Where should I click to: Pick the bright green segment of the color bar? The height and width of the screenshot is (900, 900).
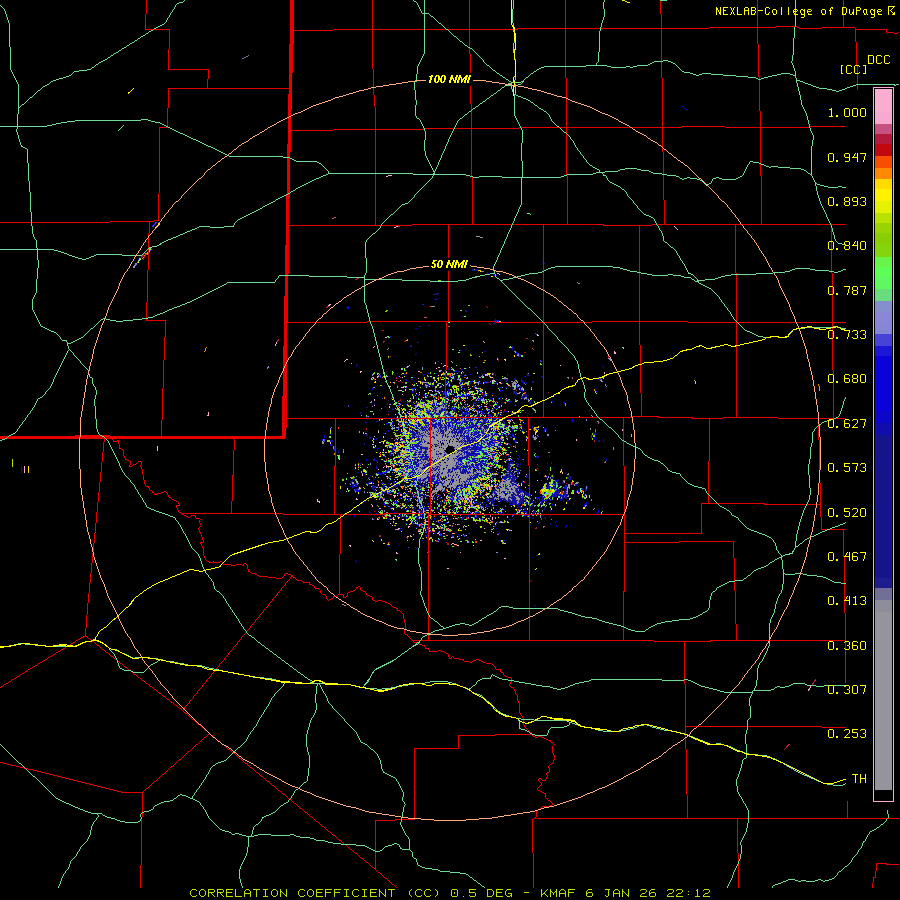[x=883, y=273]
